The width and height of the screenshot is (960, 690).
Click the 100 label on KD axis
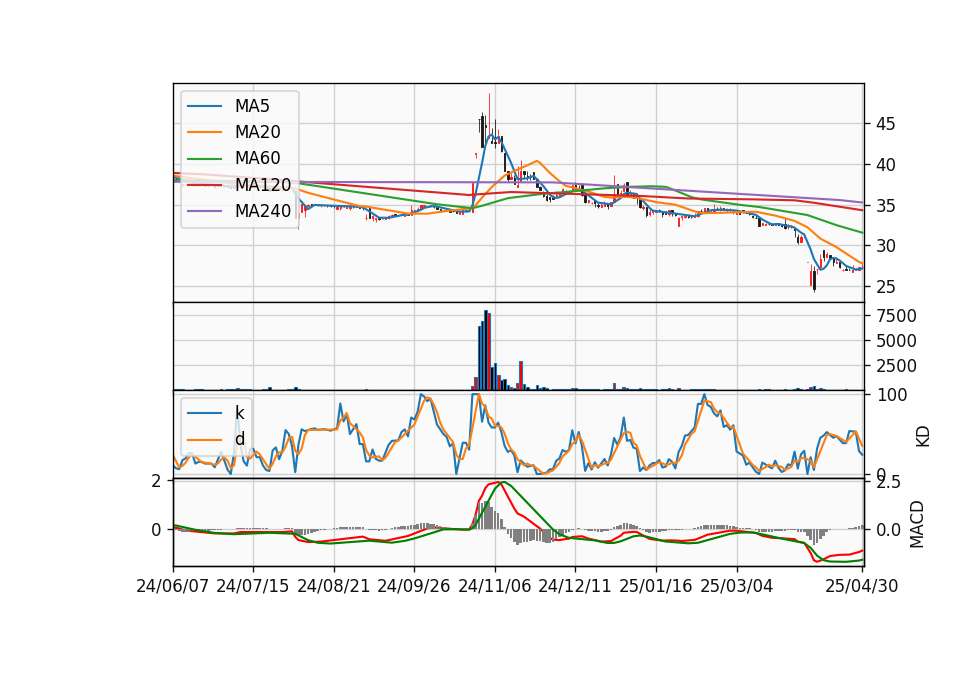pos(892,395)
